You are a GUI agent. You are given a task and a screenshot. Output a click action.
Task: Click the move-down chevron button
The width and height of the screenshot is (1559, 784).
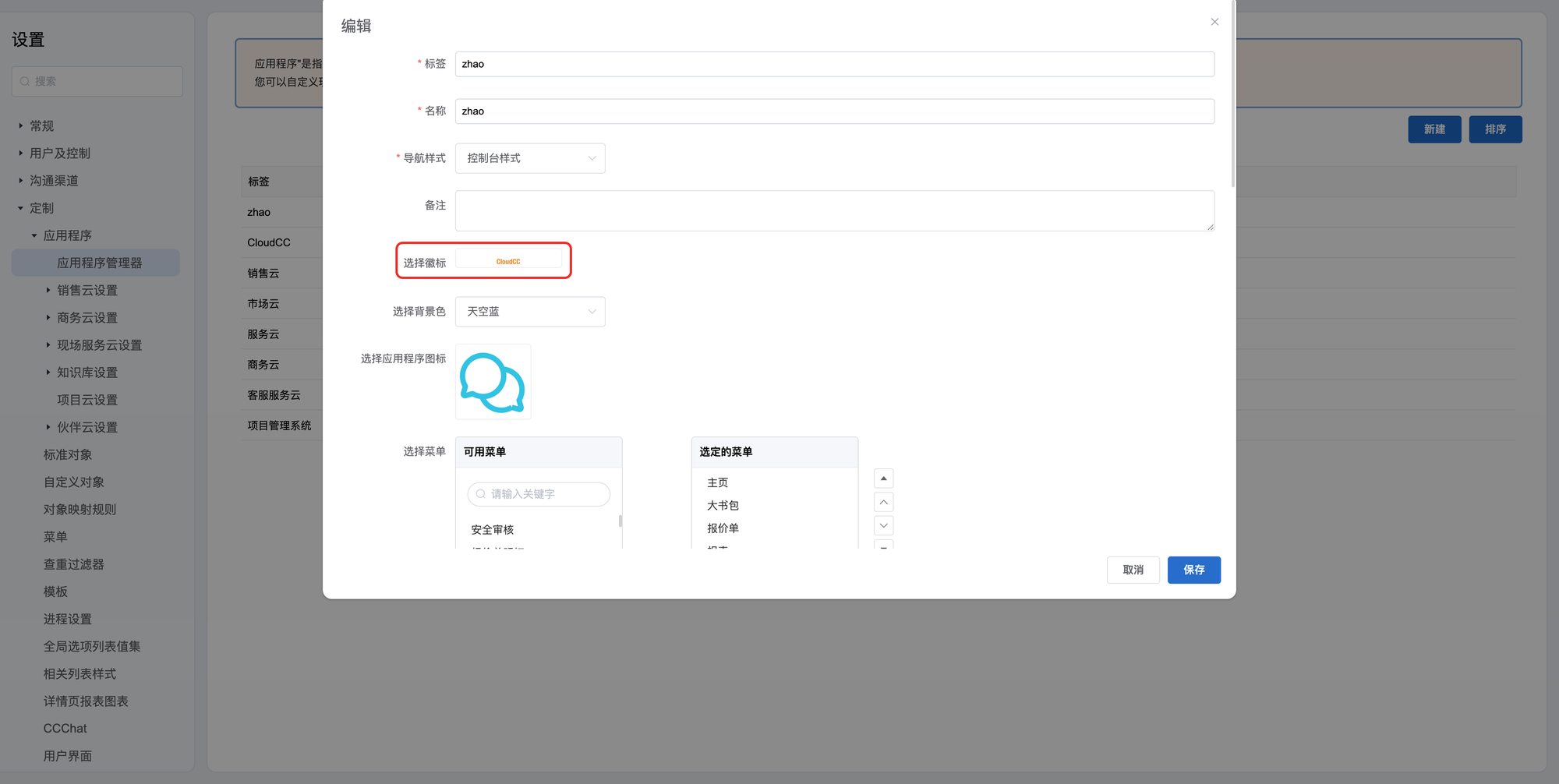coord(883,525)
